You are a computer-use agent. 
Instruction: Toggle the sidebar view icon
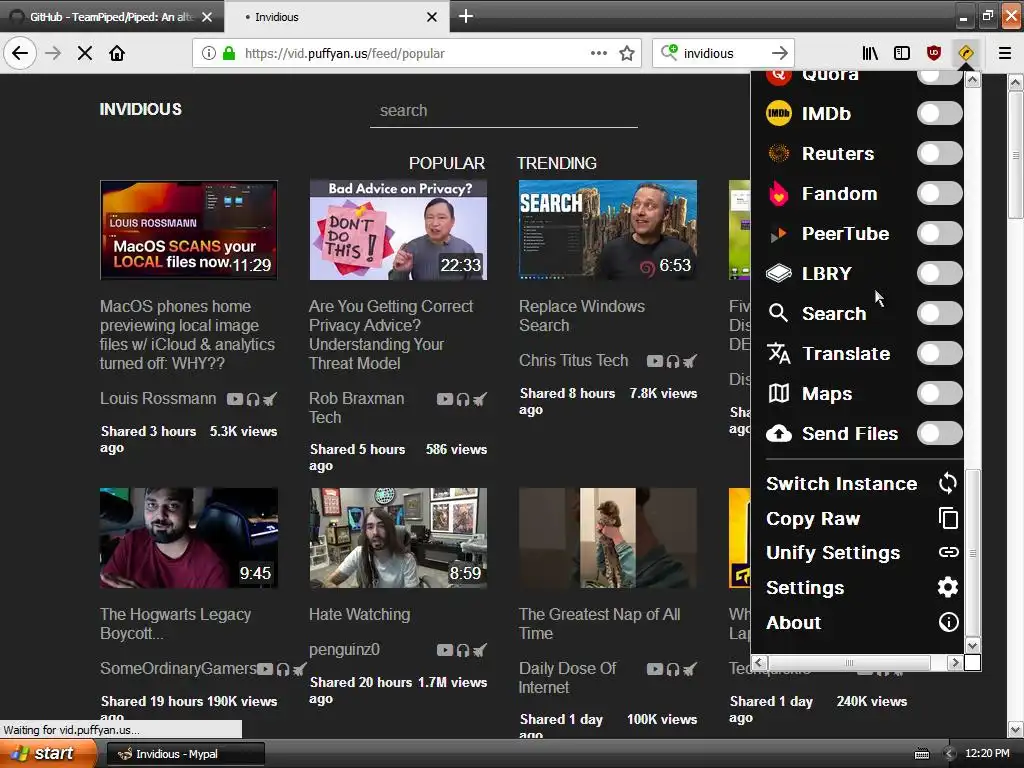[x=902, y=53]
